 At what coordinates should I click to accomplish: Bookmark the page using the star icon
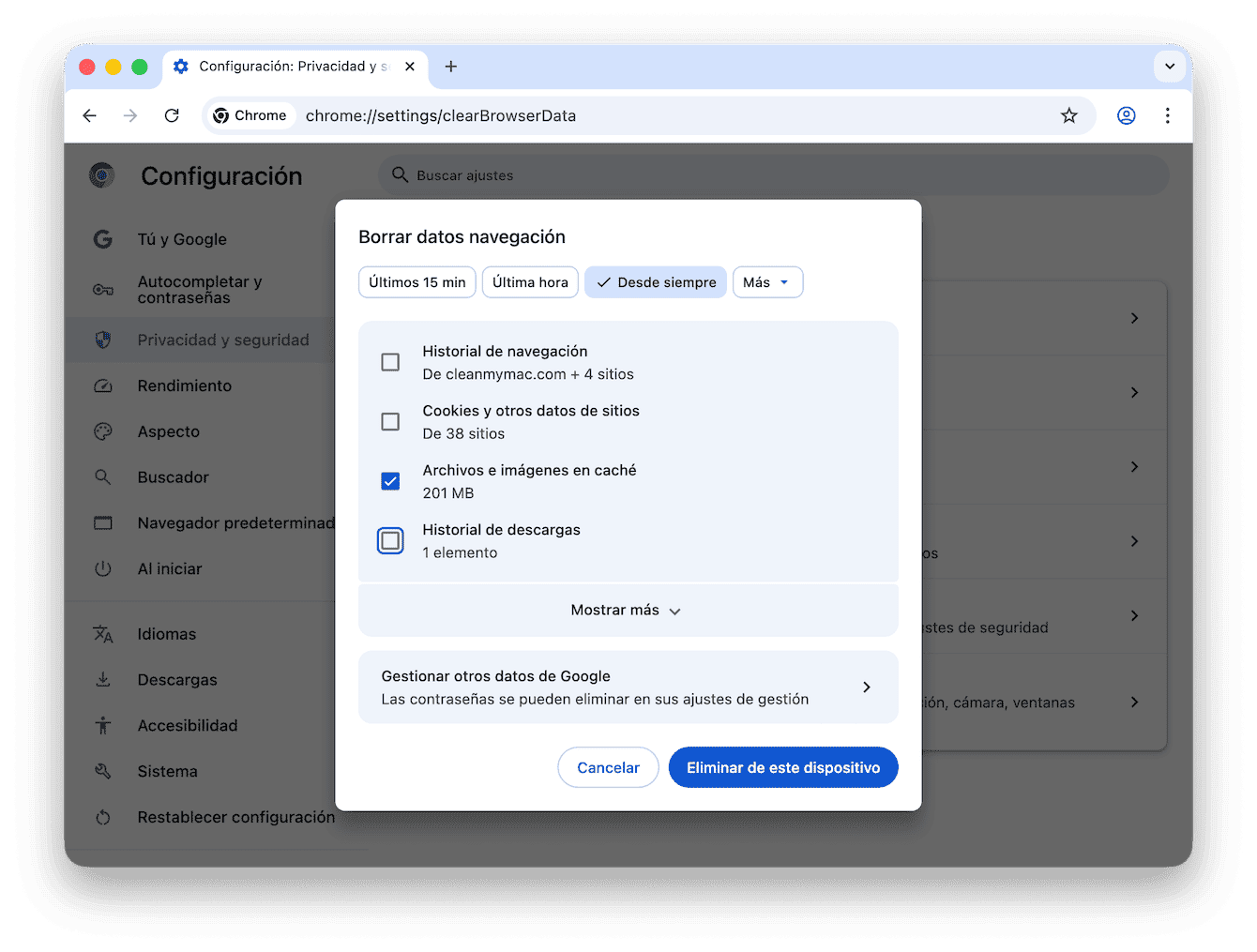(x=1069, y=115)
